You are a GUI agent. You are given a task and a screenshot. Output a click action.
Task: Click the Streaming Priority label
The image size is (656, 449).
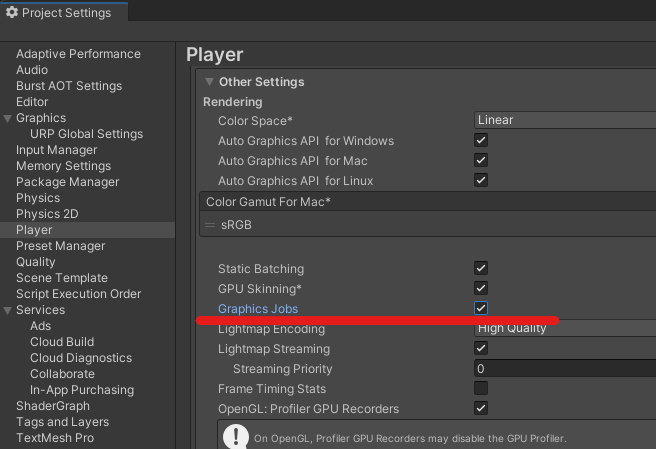283,369
